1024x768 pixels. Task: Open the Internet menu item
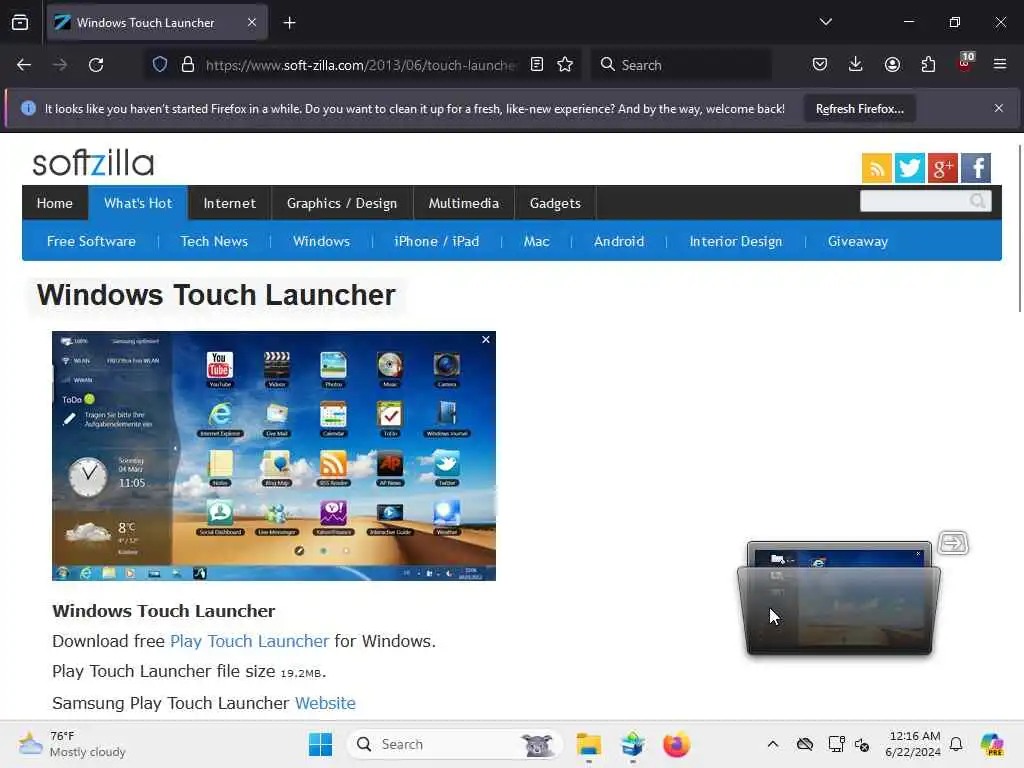[x=229, y=203]
